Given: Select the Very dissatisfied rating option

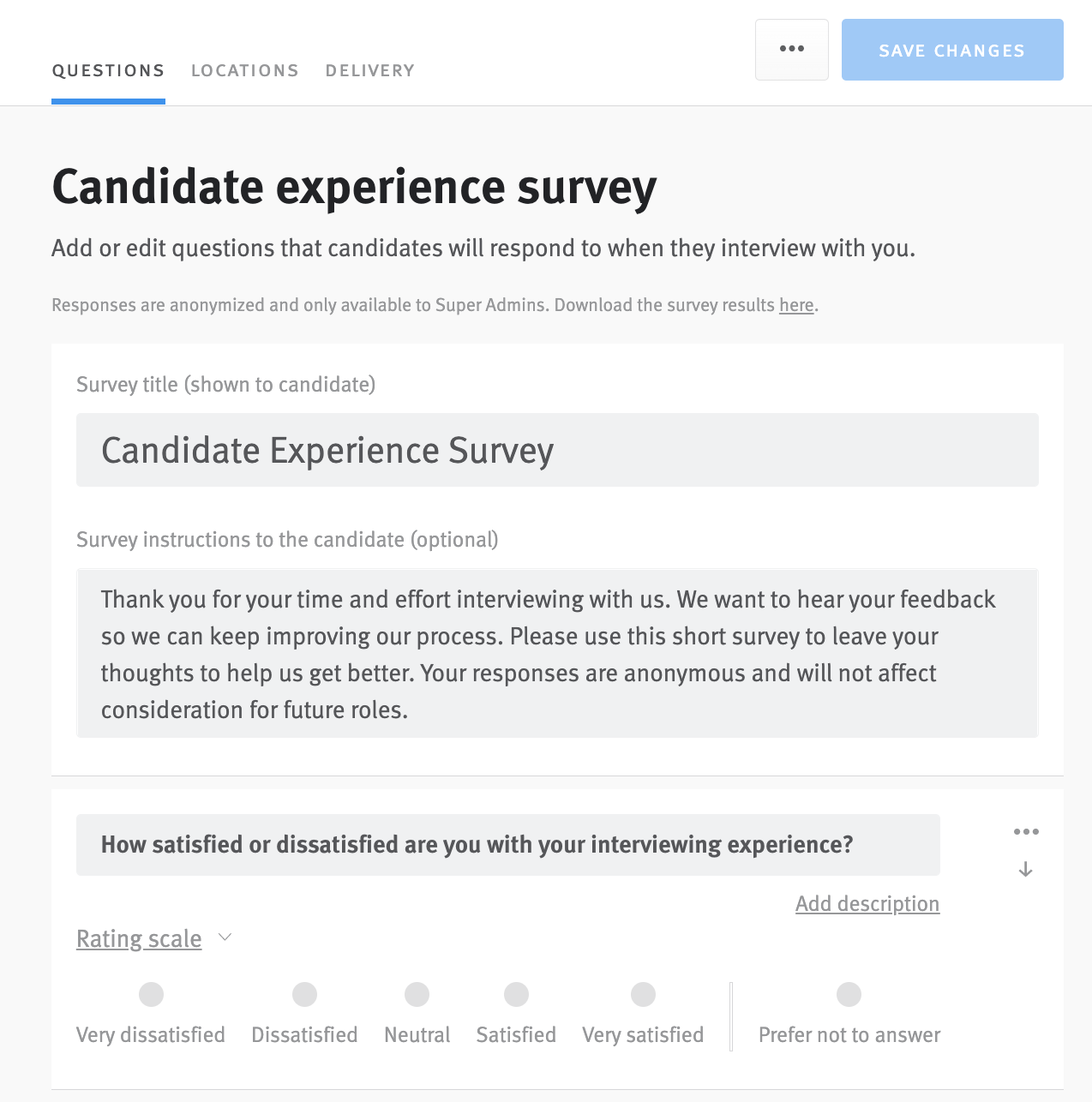Looking at the screenshot, I should click(150, 994).
